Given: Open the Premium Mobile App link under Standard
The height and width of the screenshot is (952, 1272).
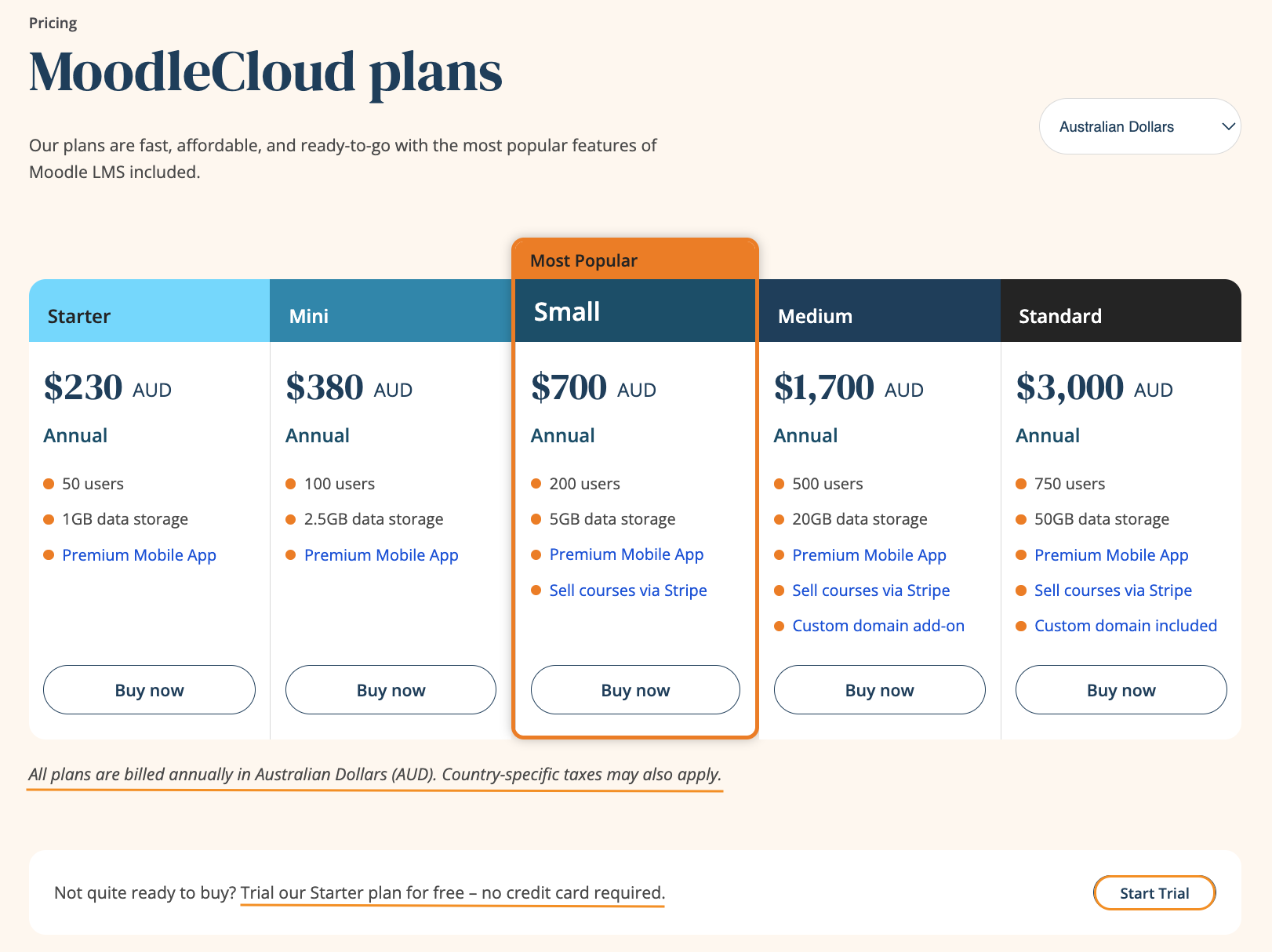Looking at the screenshot, I should (x=1111, y=554).
